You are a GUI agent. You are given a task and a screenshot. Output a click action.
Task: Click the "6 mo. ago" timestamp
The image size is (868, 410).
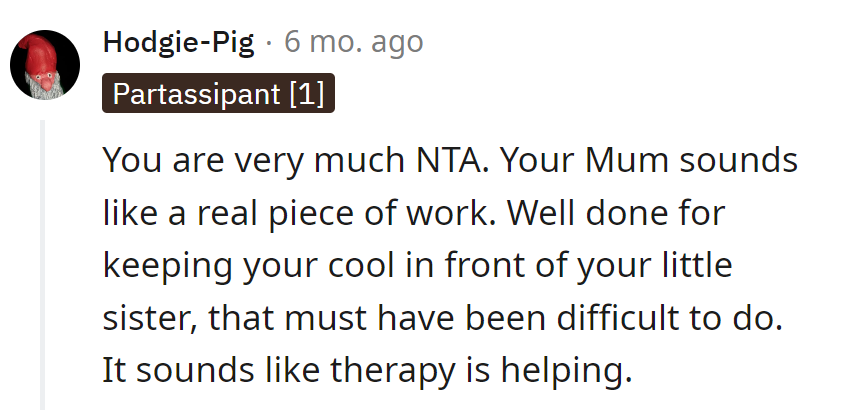click(354, 43)
